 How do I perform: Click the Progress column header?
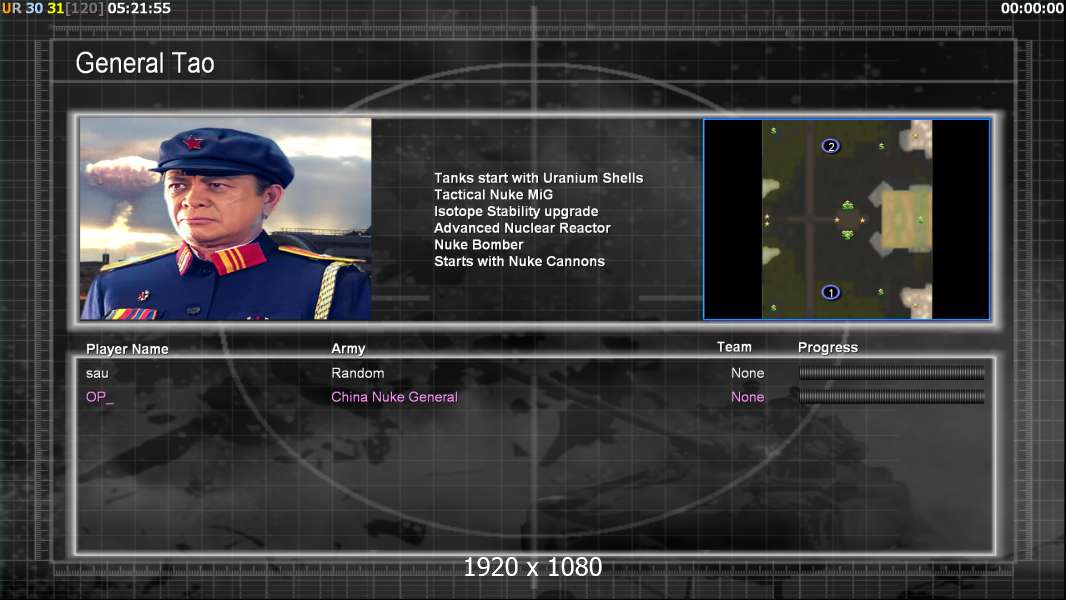point(828,348)
